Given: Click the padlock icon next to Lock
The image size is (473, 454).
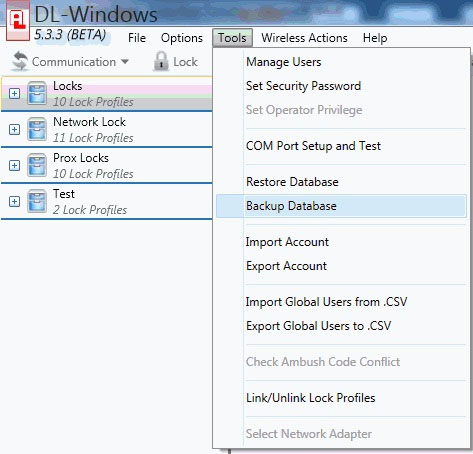Looking at the screenshot, I should [x=161, y=61].
